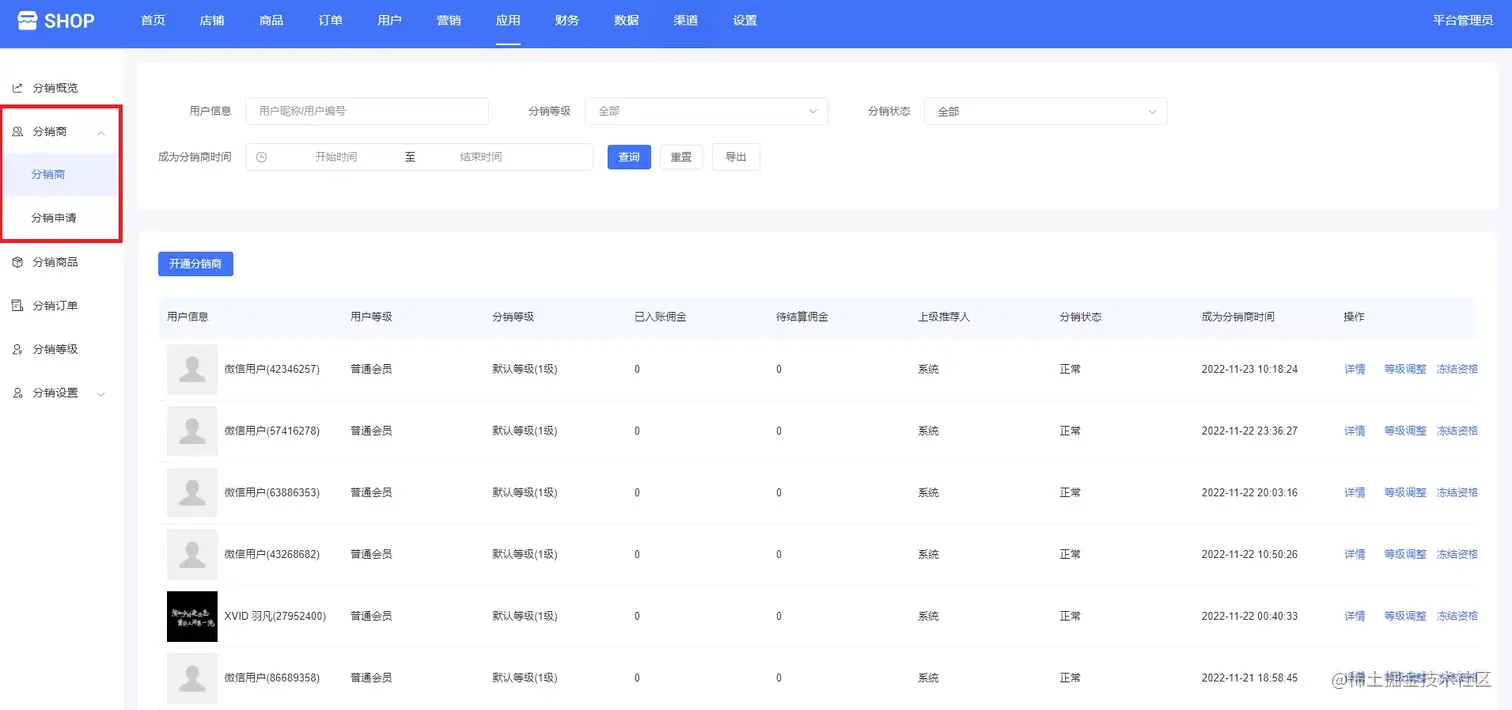The image size is (1512, 710).
Task: Open 详情 for user 42346257
Action: pos(1355,369)
